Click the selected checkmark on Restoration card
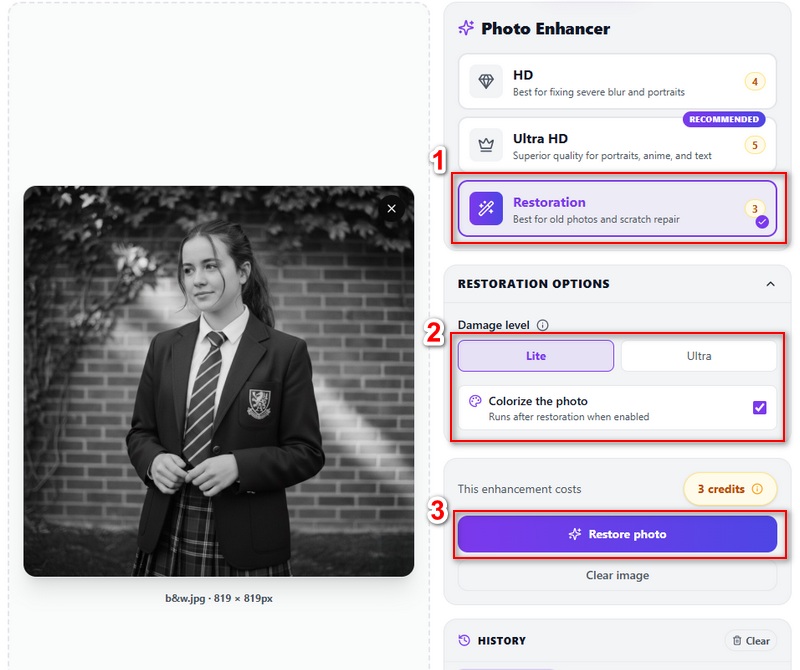Viewport: 800px width, 670px height. pyautogui.click(x=762, y=222)
